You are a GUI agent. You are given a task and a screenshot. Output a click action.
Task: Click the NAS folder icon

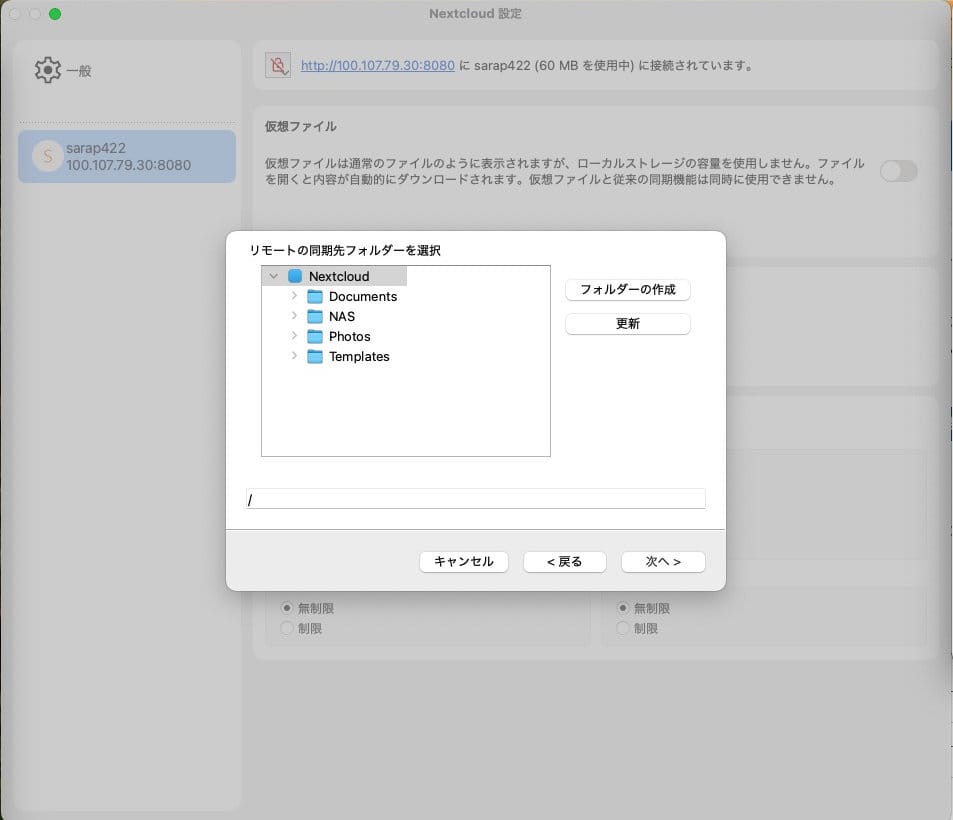(315, 316)
